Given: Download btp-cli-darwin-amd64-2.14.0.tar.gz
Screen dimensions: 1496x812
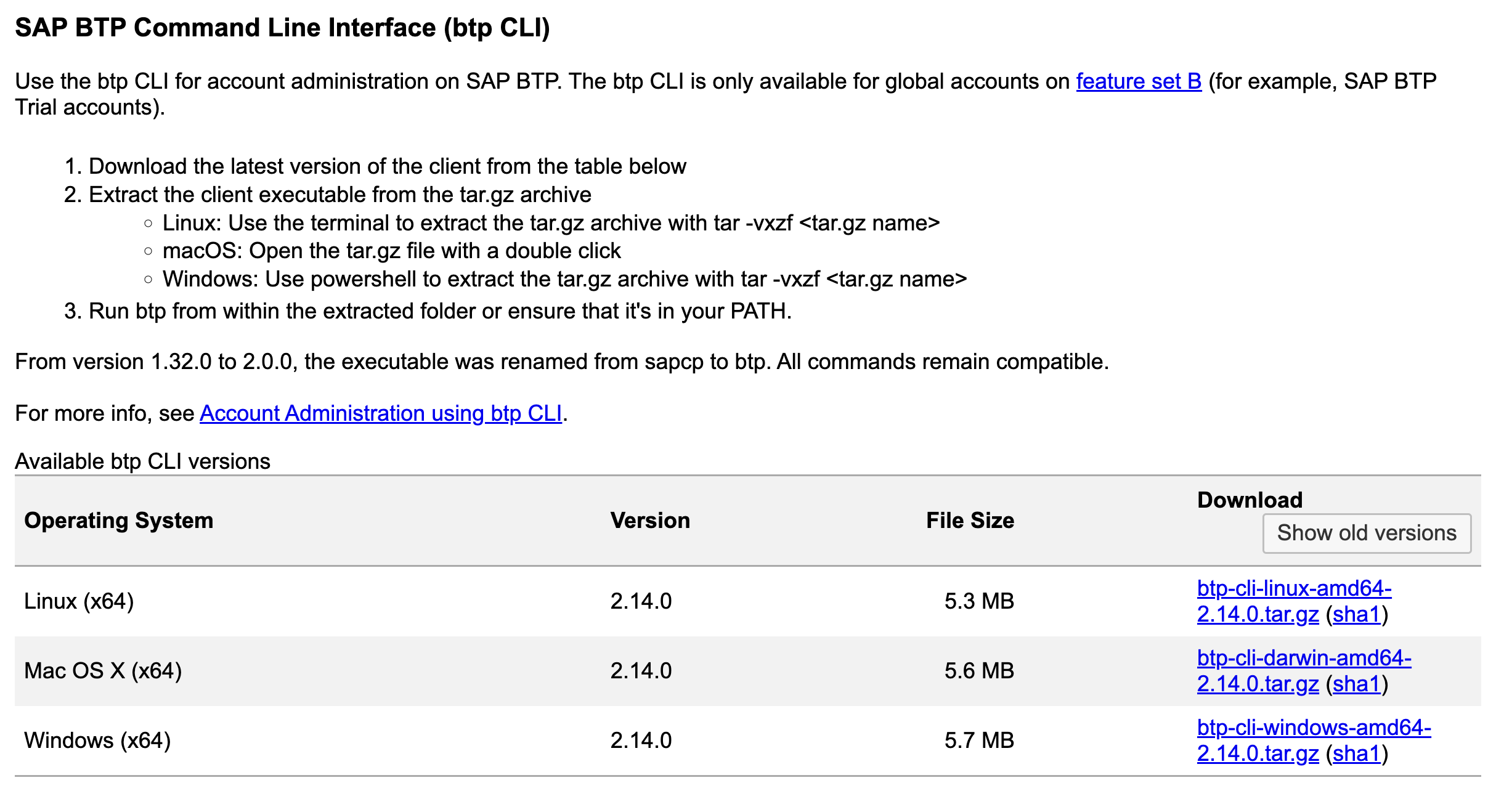Looking at the screenshot, I should pyautogui.click(x=1304, y=671).
